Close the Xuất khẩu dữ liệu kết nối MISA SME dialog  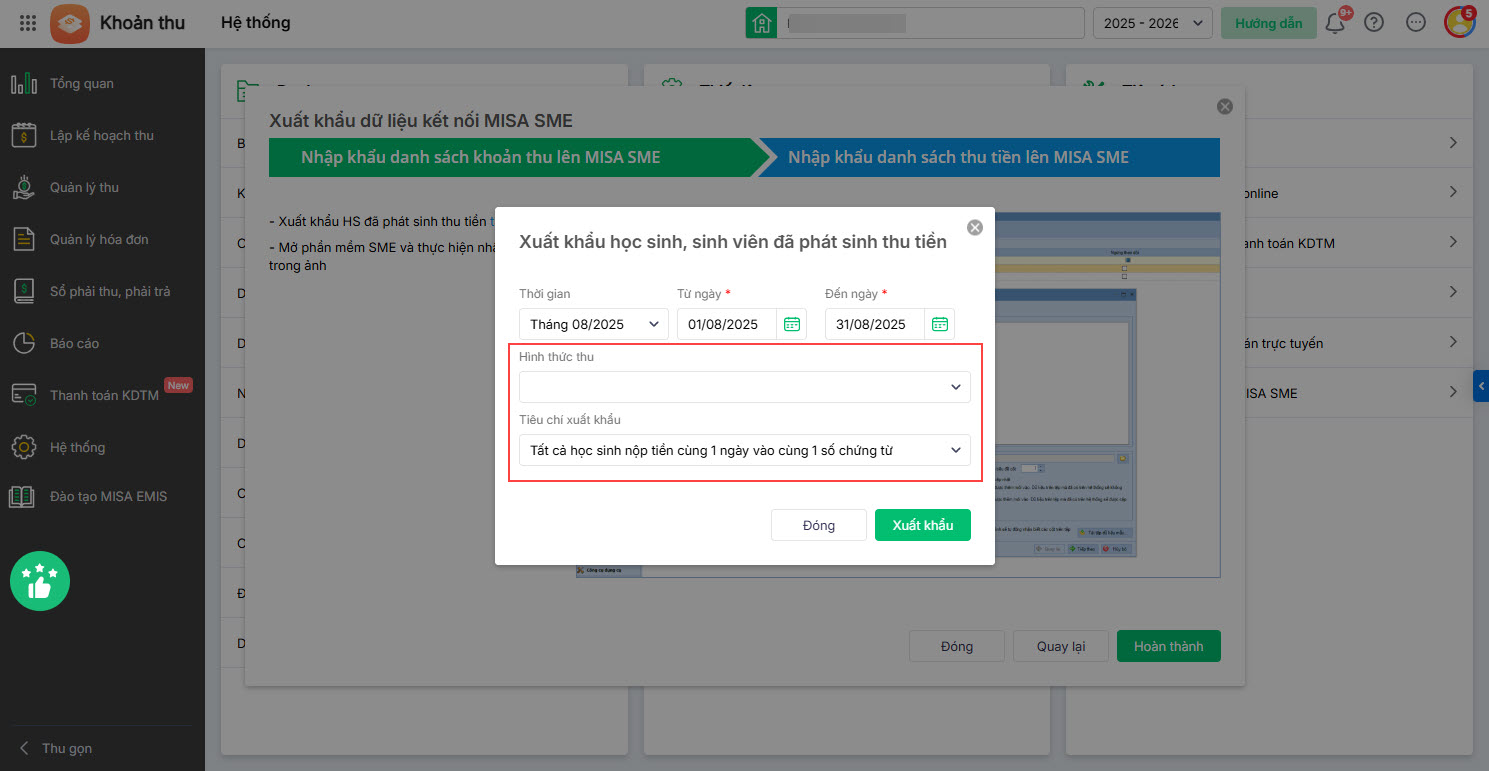(1225, 107)
